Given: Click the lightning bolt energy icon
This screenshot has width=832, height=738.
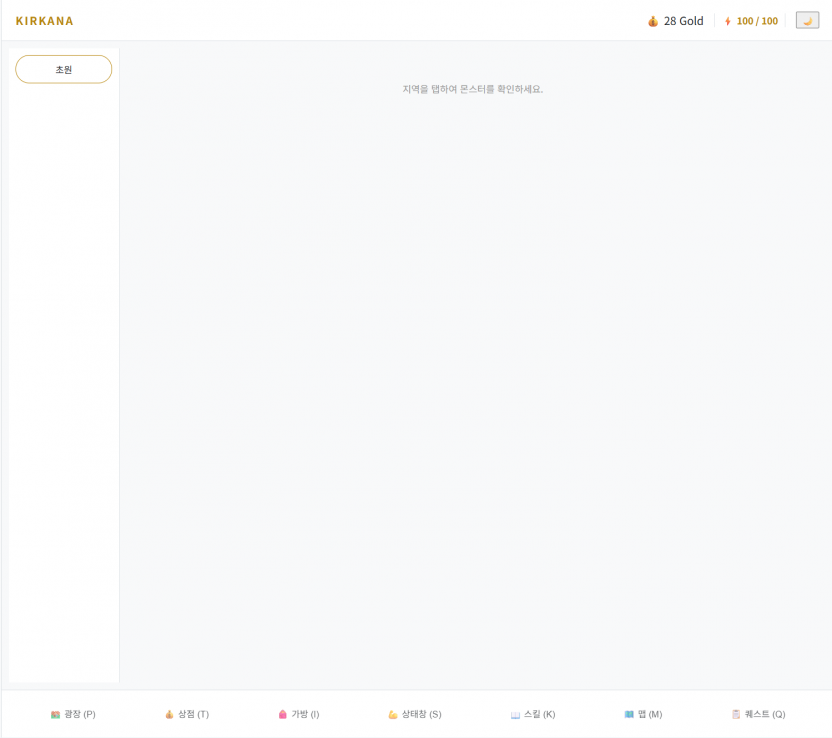Looking at the screenshot, I should pyautogui.click(x=728, y=21).
